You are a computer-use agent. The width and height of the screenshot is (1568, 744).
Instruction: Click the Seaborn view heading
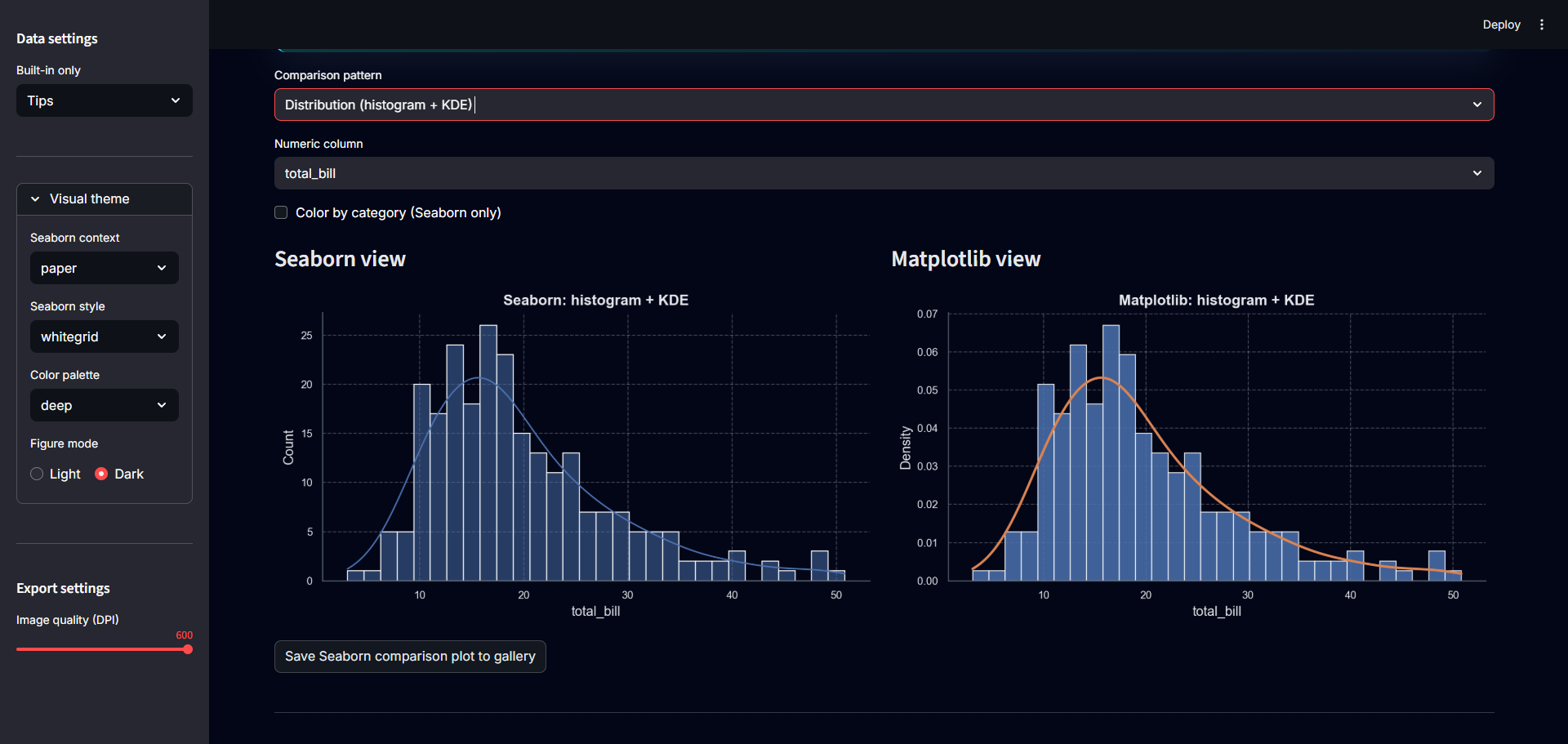point(340,259)
